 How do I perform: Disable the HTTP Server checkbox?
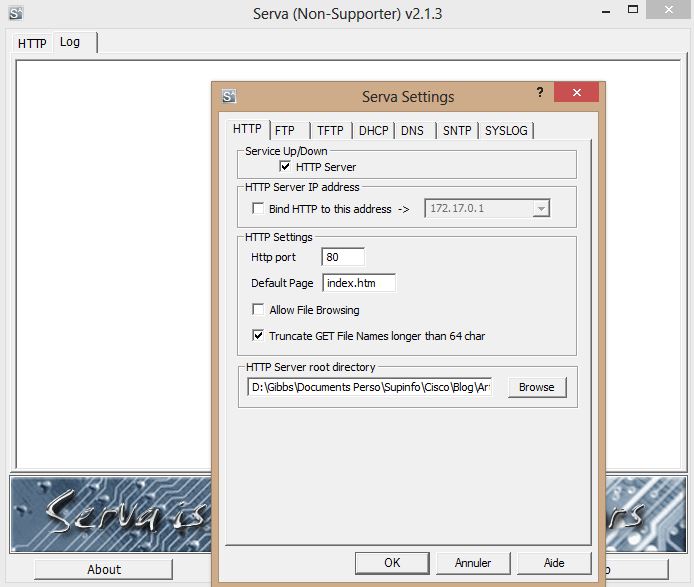click(285, 166)
